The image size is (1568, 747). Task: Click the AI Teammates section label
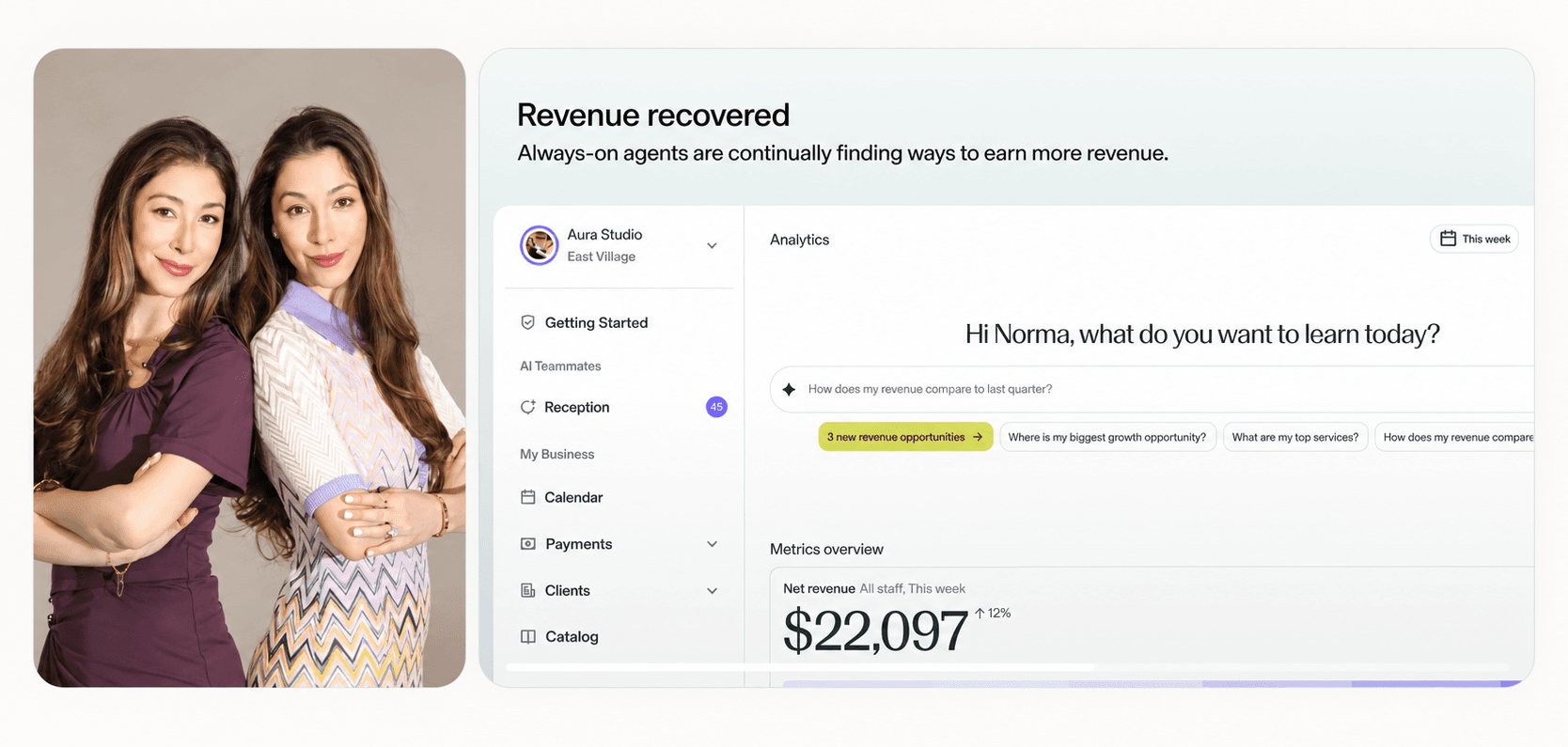pos(560,366)
